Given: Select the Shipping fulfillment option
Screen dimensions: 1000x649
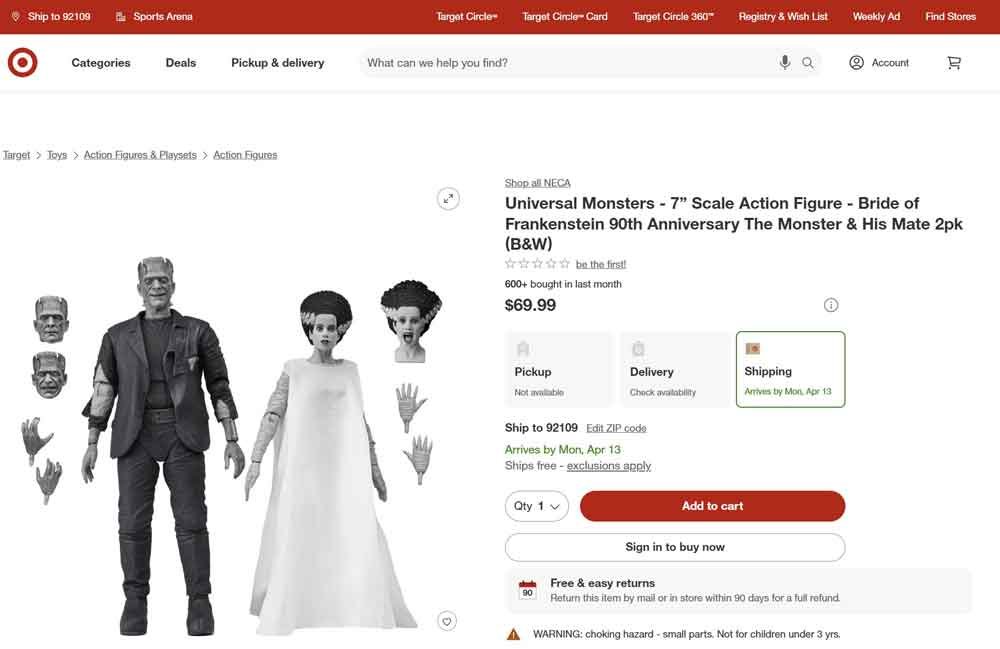Looking at the screenshot, I should (x=790, y=369).
